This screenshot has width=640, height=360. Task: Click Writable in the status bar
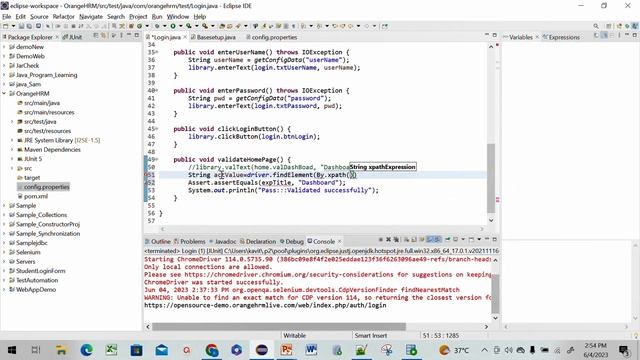click(294, 335)
